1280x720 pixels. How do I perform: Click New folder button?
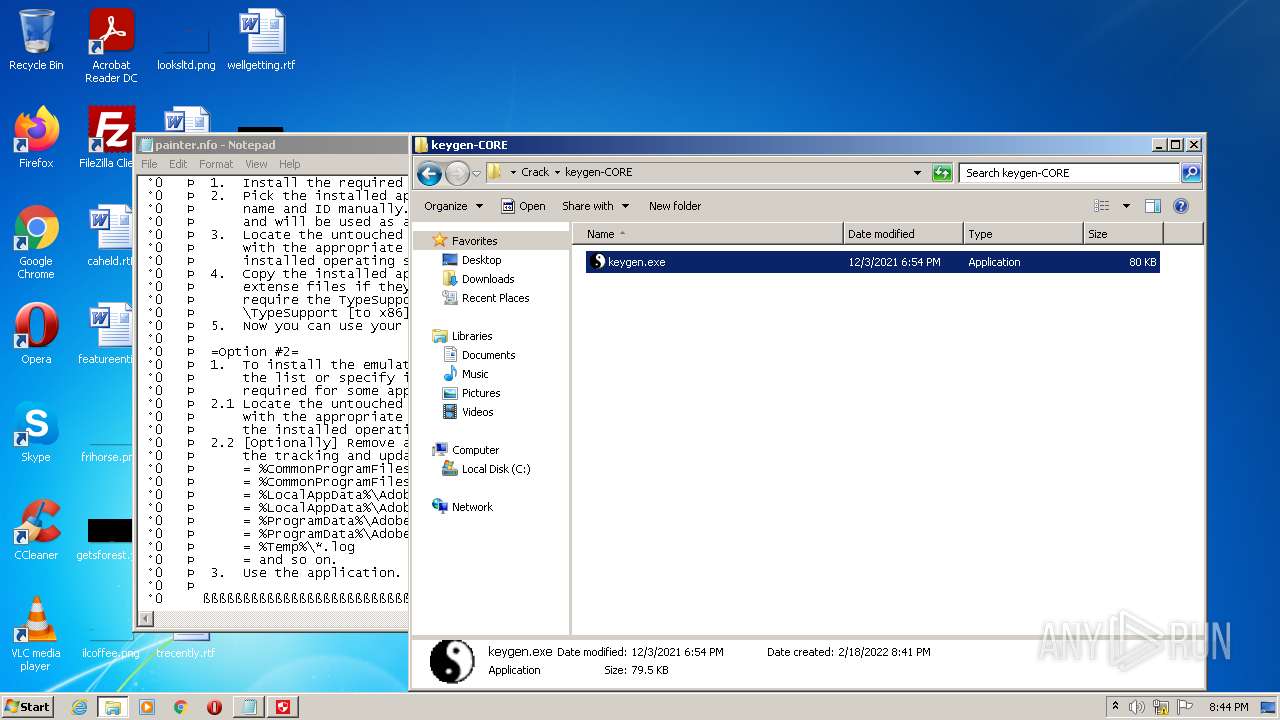click(x=675, y=206)
